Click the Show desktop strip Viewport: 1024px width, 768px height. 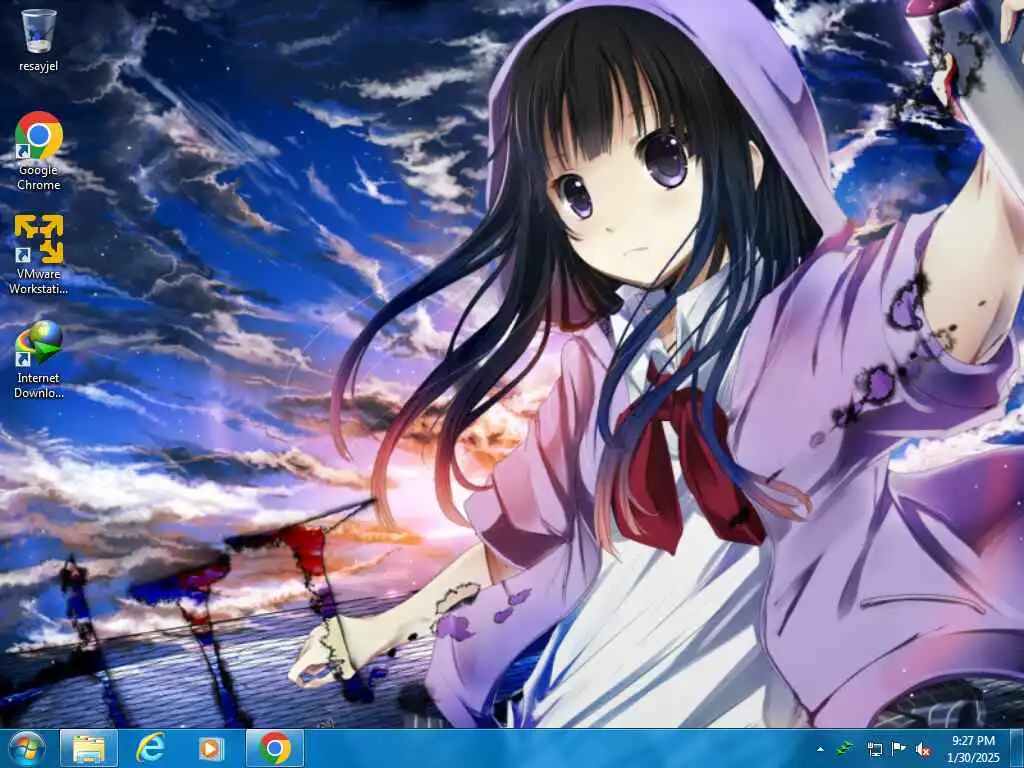click(x=1016, y=748)
